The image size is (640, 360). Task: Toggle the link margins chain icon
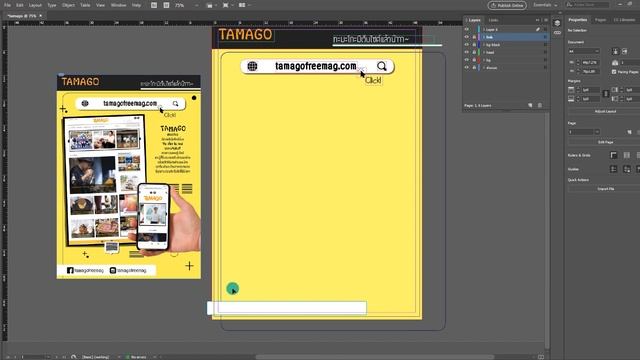606,94
